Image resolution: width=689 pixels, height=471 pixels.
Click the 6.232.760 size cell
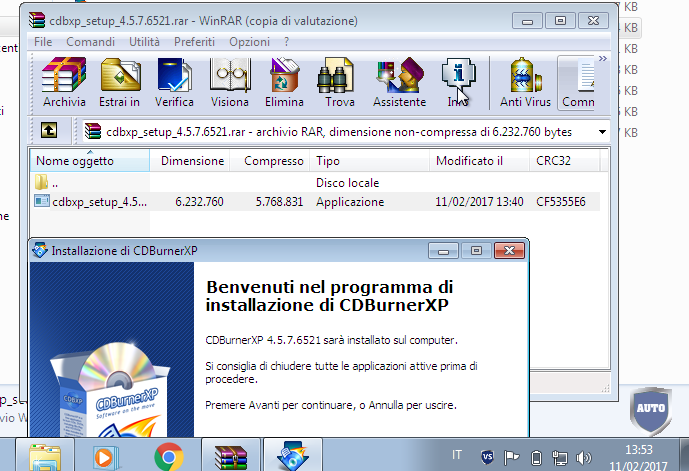[199, 202]
